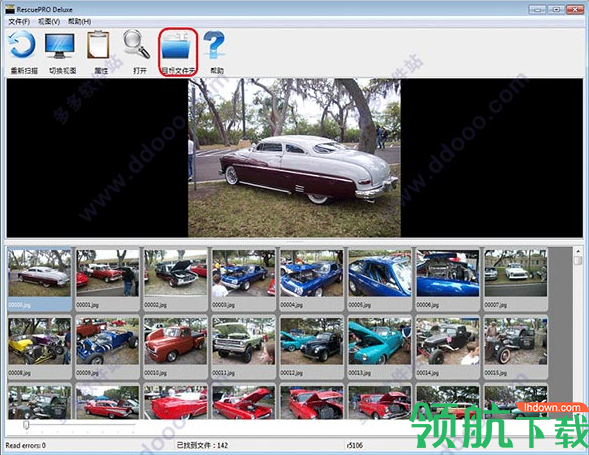The width and height of the screenshot is (589, 455).
Task: Click the 已找到文件：142 status text
Action: 202,446
